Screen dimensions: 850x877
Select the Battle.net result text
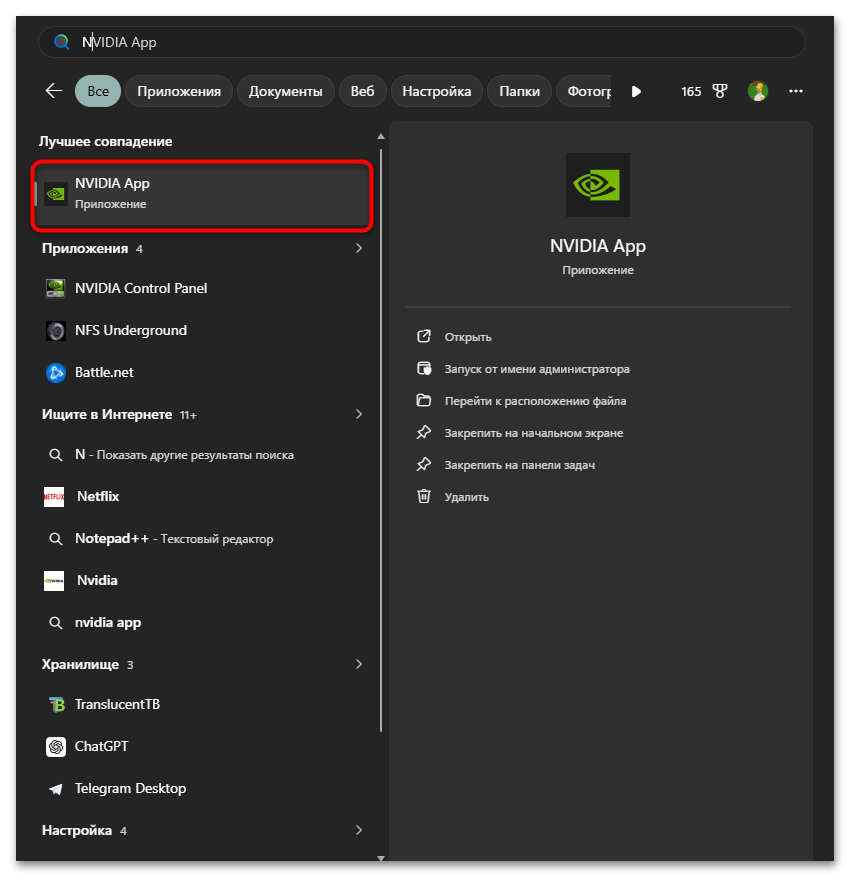[x=104, y=373]
